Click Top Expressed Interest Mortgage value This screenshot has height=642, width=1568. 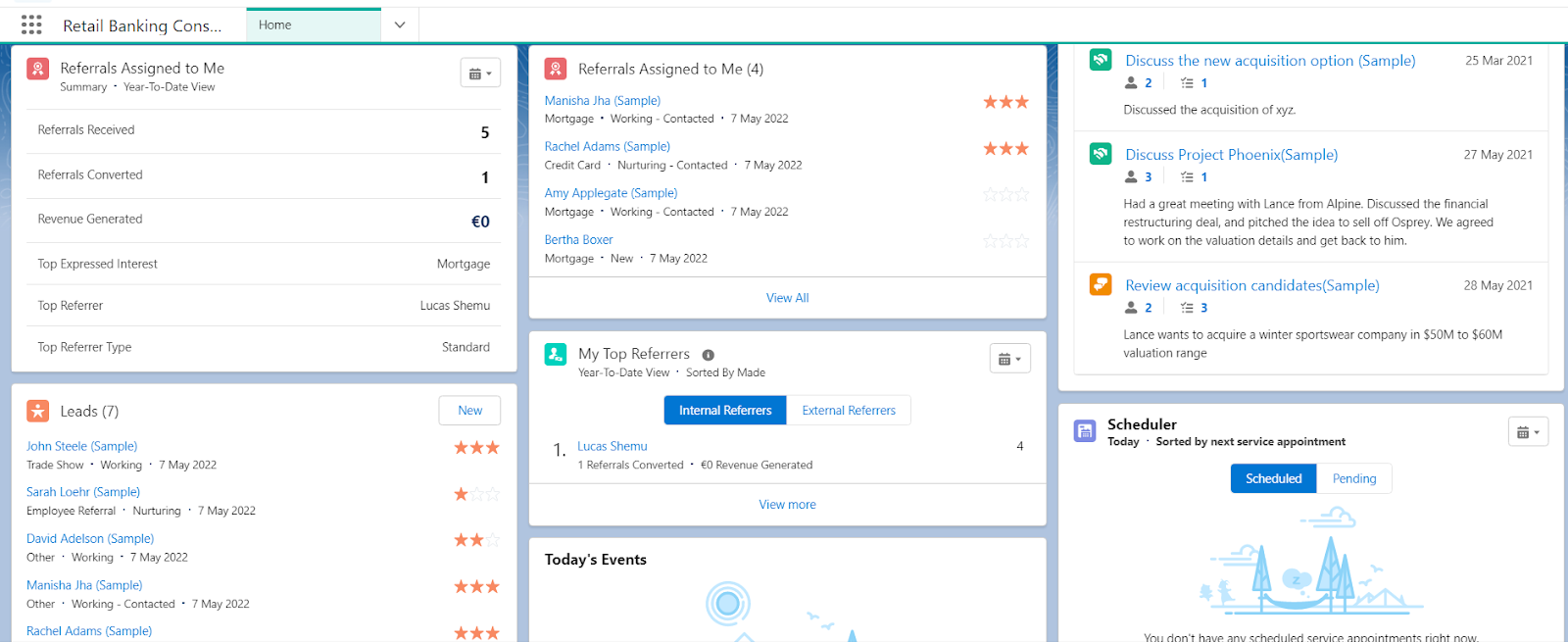click(464, 264)
